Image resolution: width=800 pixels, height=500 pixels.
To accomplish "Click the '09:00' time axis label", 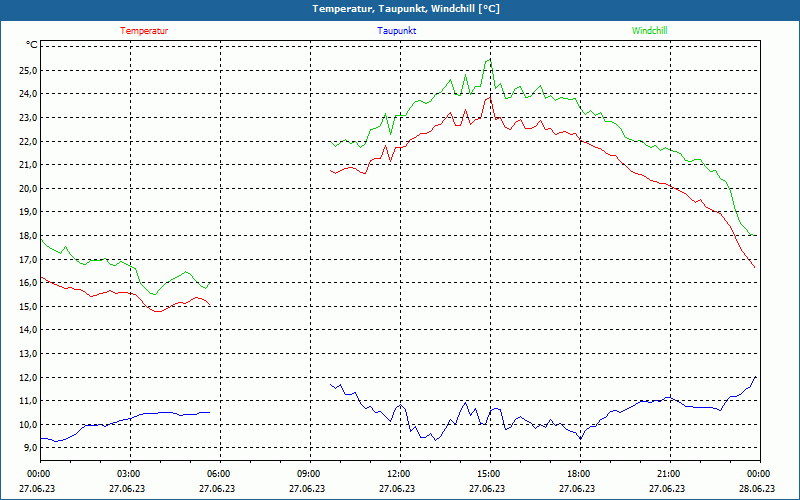I will (308, 474).
